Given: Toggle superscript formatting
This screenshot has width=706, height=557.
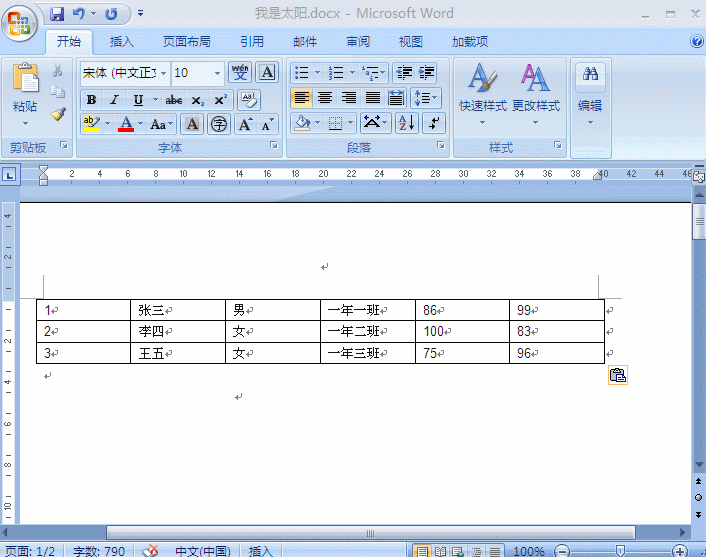Looking at the screenshot, I should coord(221,100).
